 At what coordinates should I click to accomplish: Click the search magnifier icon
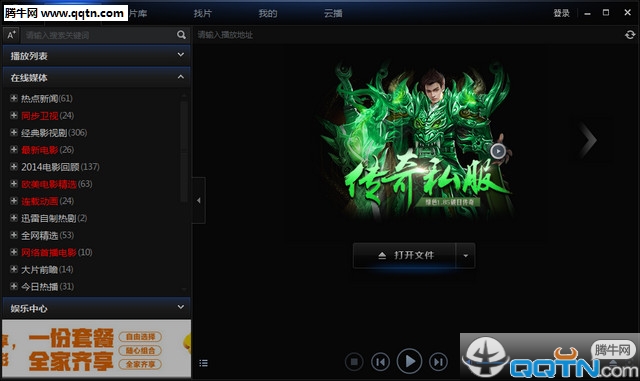pyautogui.click(x=181, y=35)
